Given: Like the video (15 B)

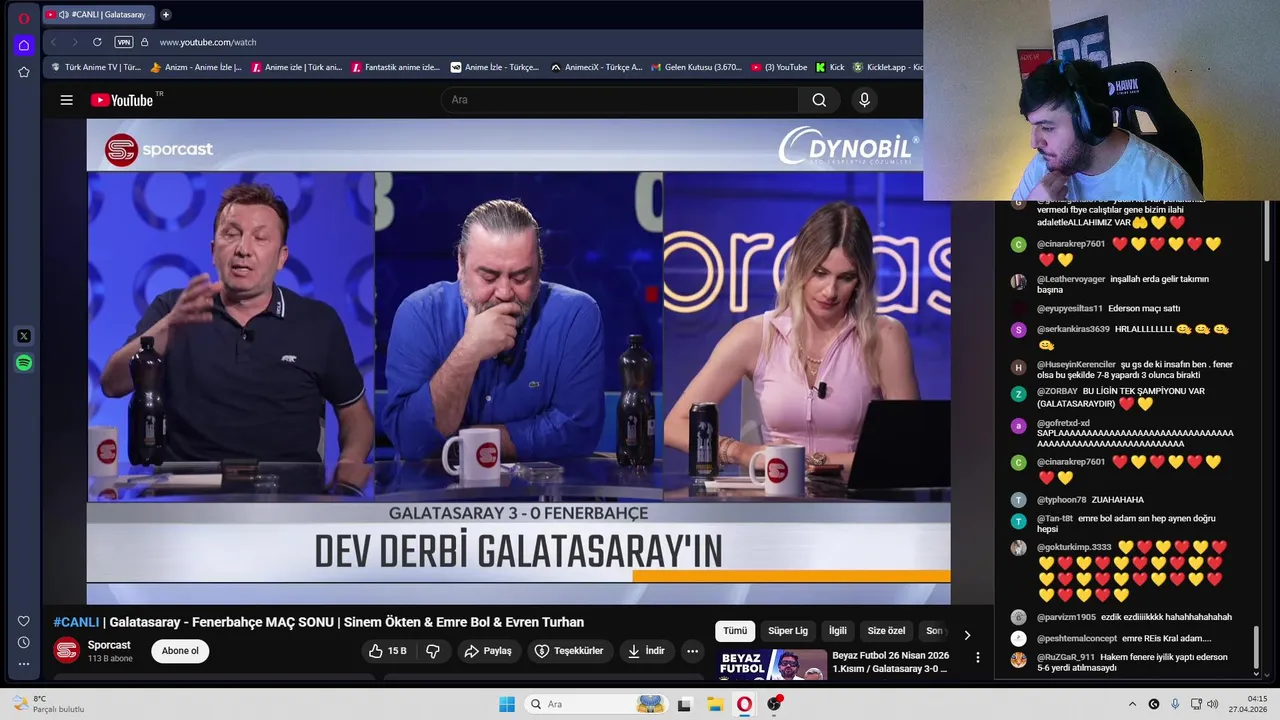Looking at the screenshot, I should 387,651.
